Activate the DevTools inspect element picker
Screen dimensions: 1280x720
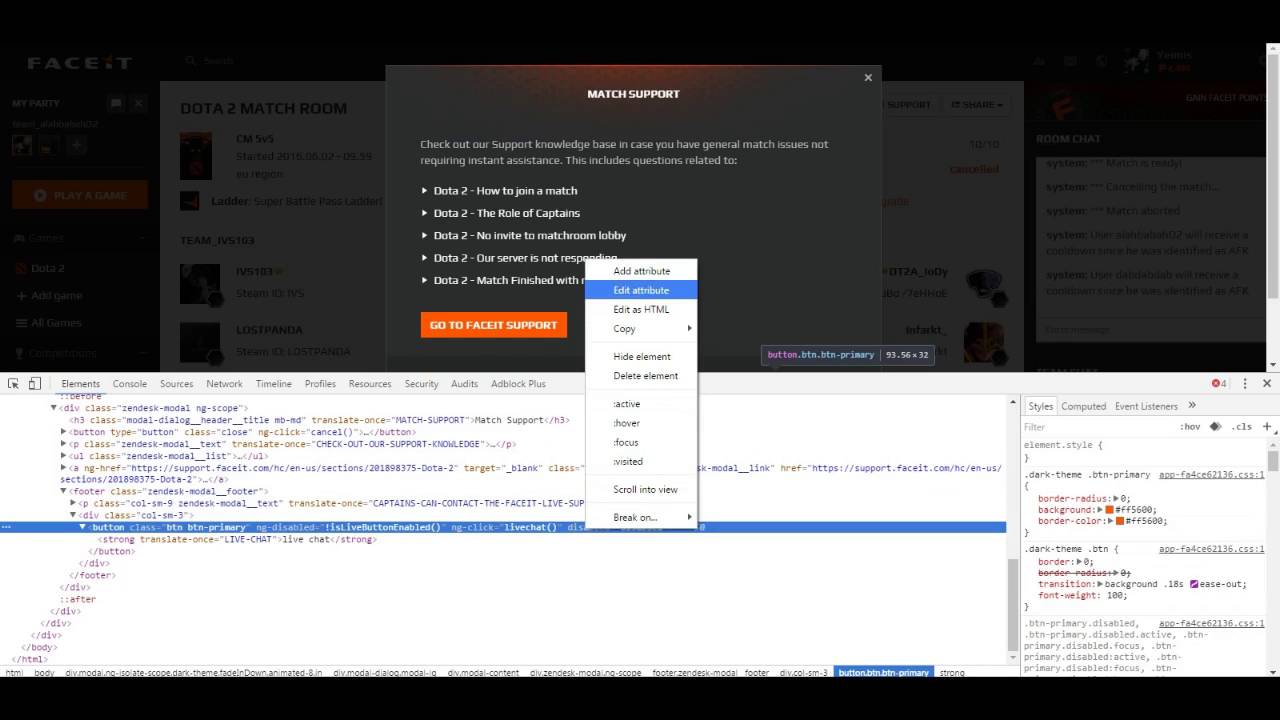pos(14,384)
